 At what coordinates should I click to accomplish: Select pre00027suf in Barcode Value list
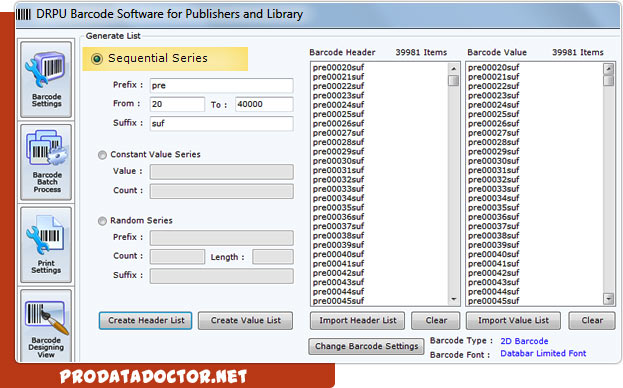click(493, 133)
